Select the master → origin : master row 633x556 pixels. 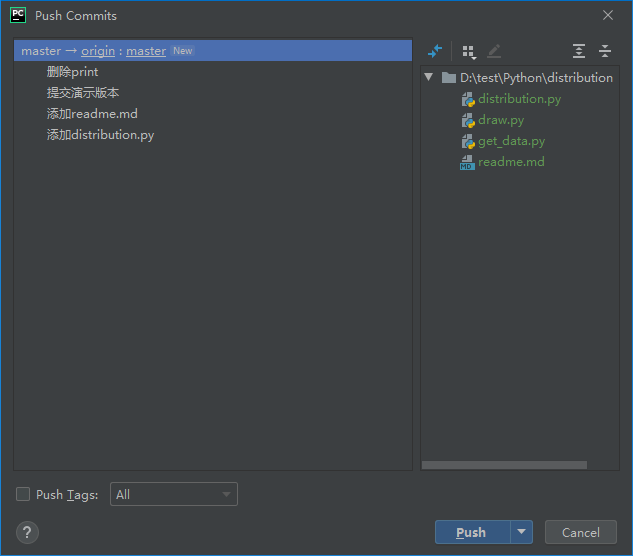coord(213,51)
